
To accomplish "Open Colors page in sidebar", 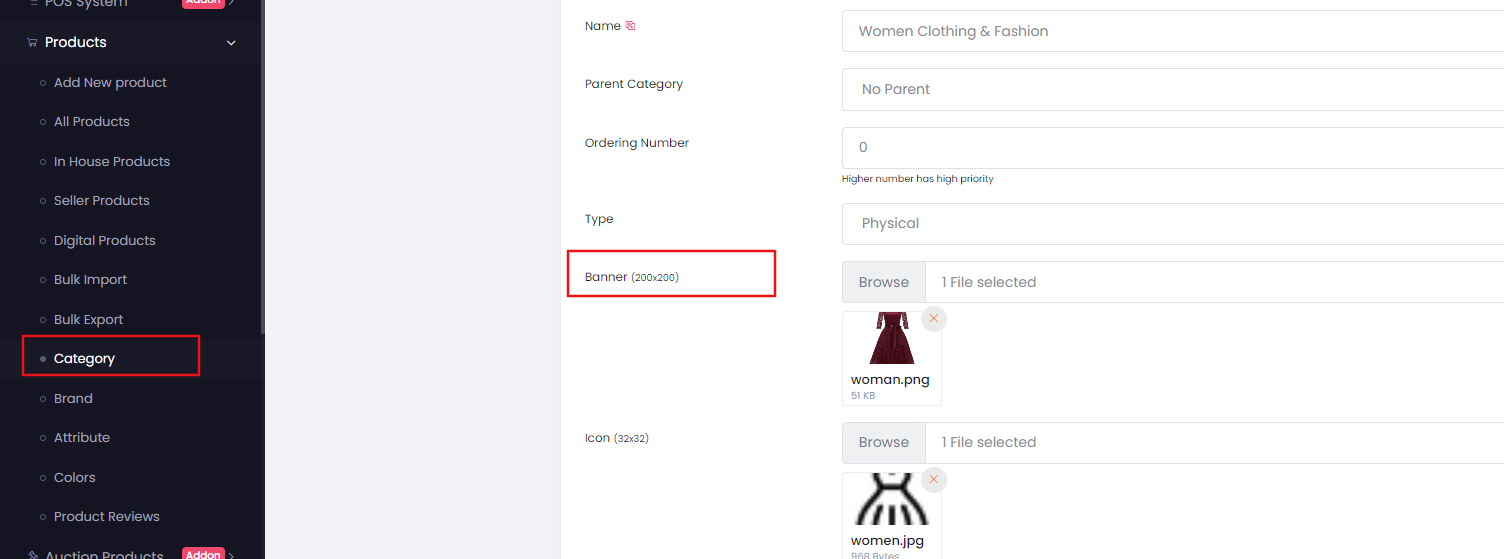I will click(x=75, y=477).
